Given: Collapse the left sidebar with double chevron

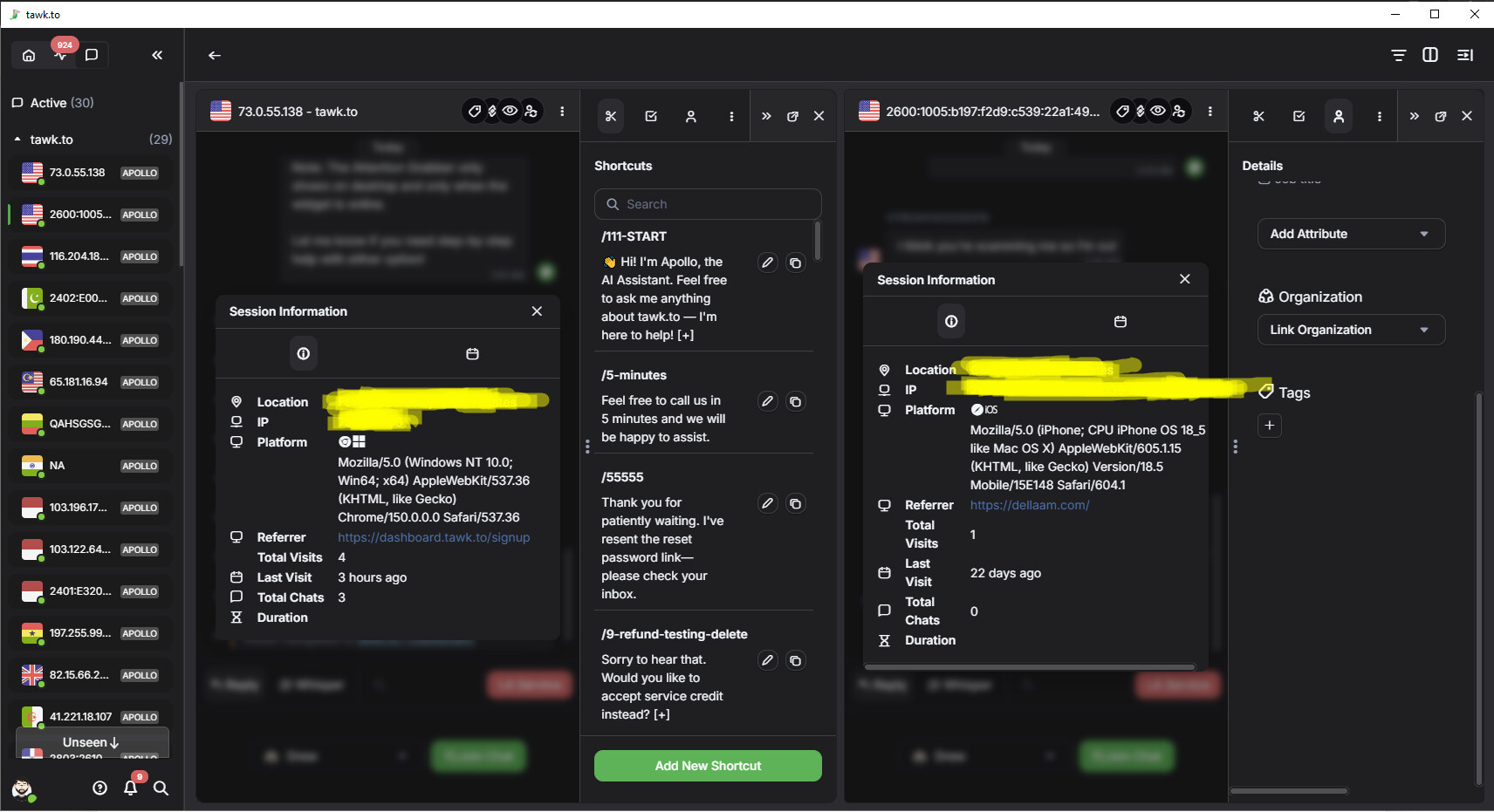Looking at the screenshot, I should [157, 56].
